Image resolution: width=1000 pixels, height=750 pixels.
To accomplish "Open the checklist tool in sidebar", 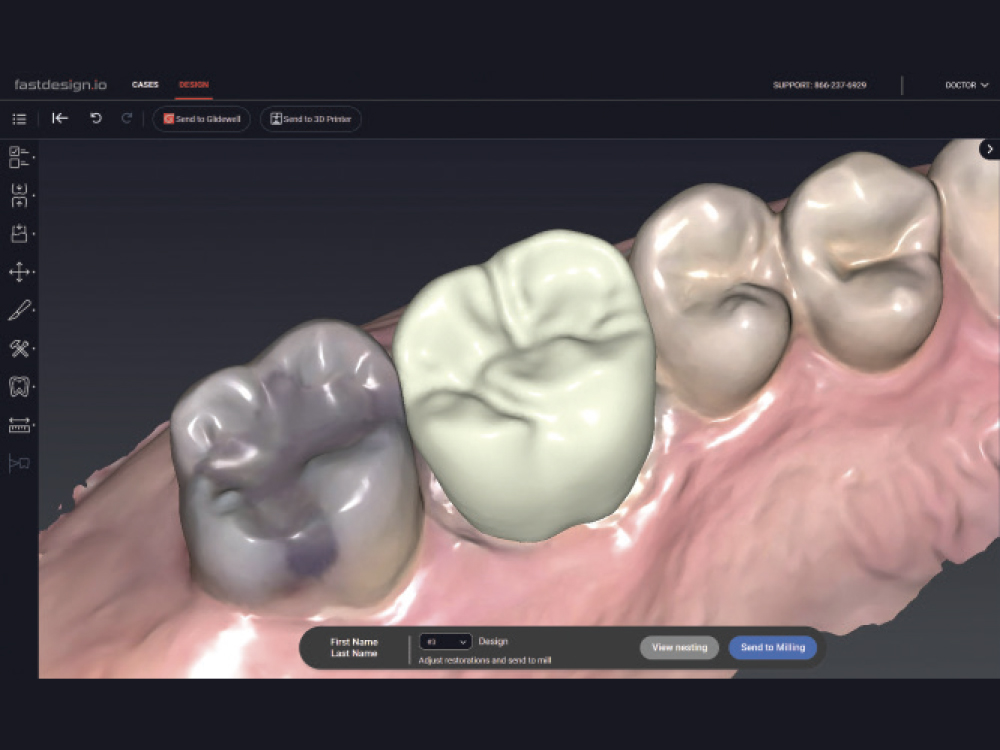I will click(19, 157).
